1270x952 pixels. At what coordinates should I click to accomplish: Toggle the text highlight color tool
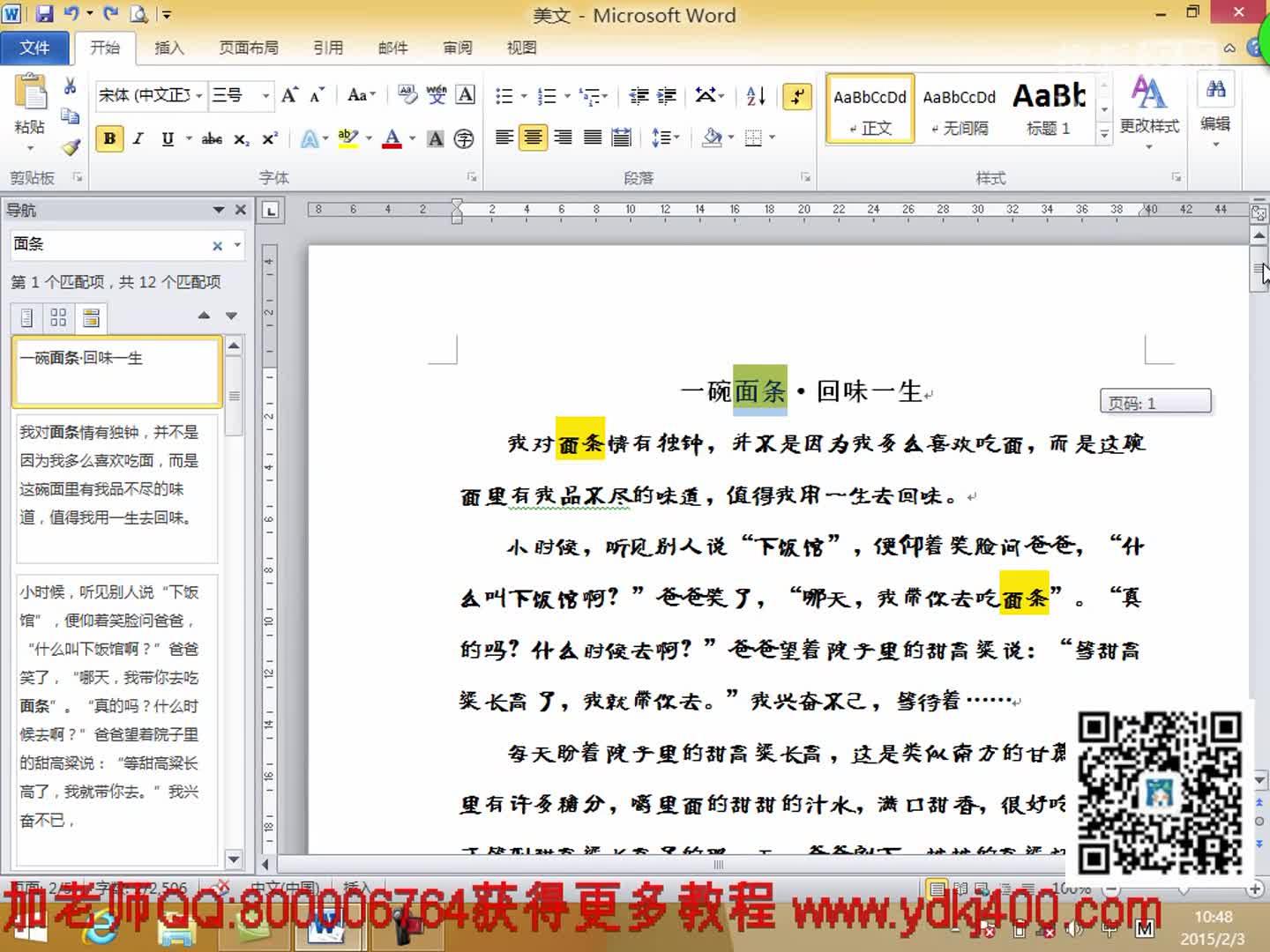[x=347, y=138]
